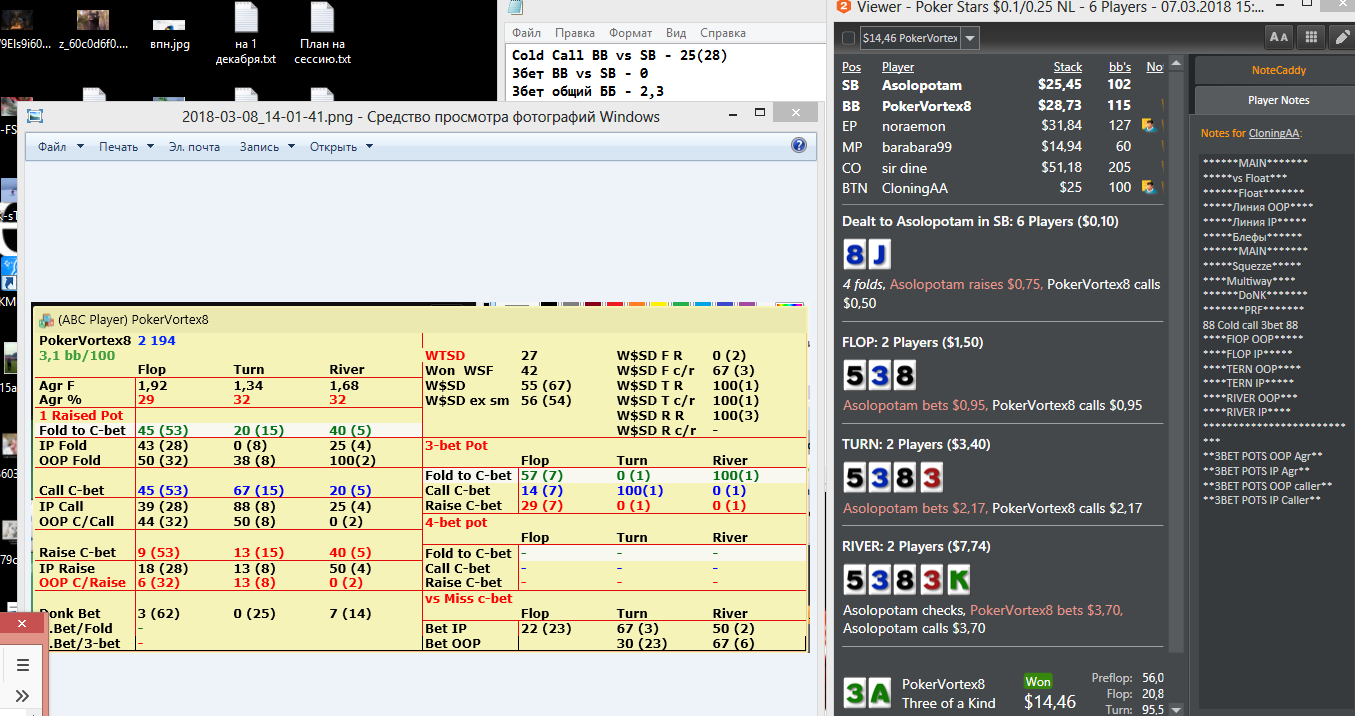Image resolution: width=1355 pixels, height=716 pixels.
Task: Click the WTSD stat label in popup
Action: [x=446, y=356]
